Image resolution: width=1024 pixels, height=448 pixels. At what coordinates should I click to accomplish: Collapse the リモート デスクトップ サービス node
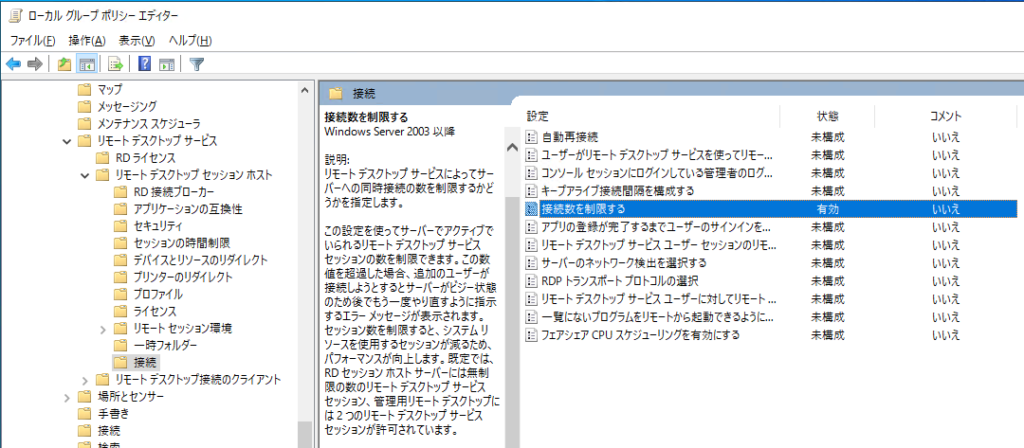[x=67, y=140]
